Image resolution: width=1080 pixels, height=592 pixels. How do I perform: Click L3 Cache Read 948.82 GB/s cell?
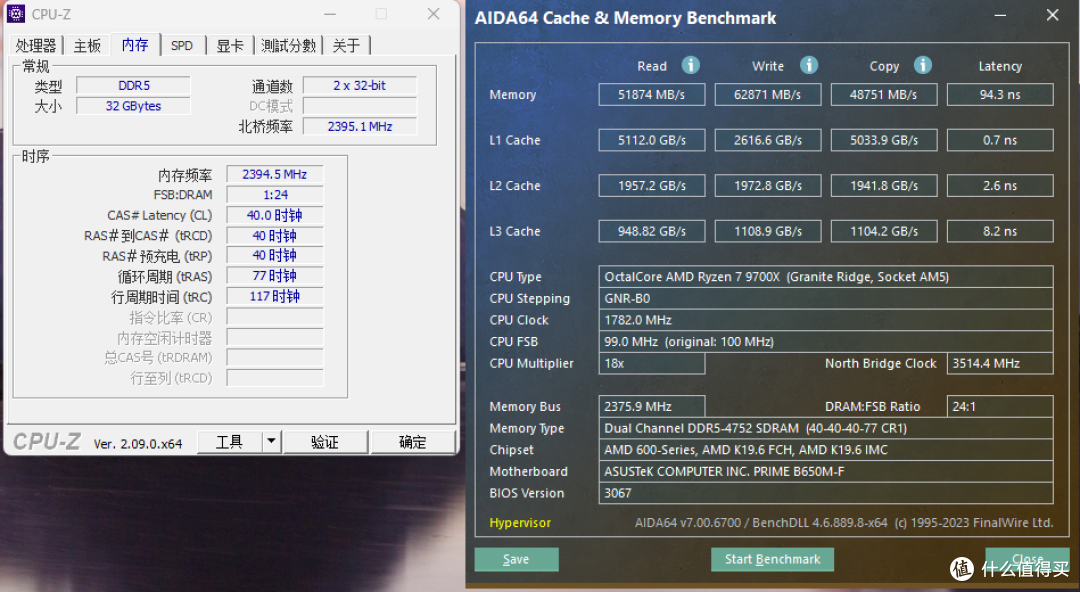[652, 231]
